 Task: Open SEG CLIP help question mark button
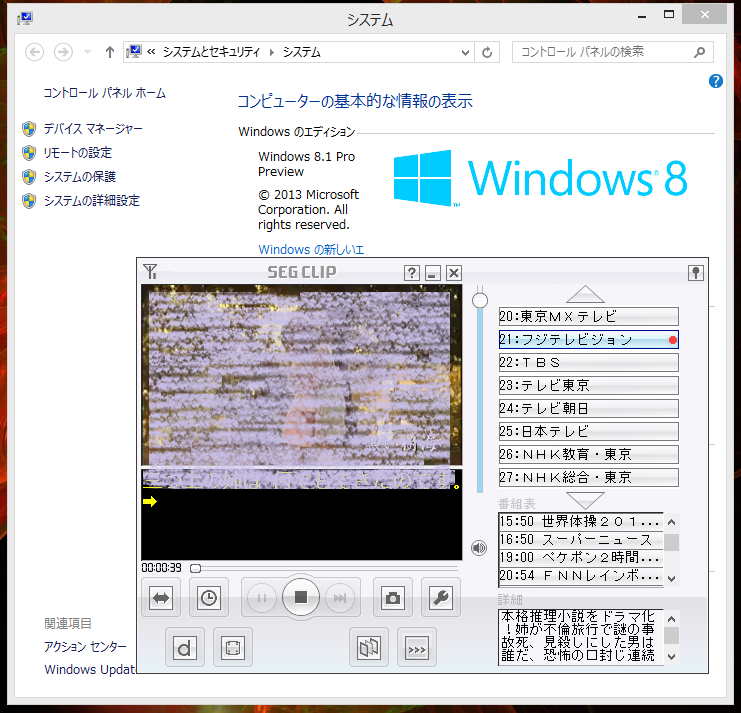[412, 273]
